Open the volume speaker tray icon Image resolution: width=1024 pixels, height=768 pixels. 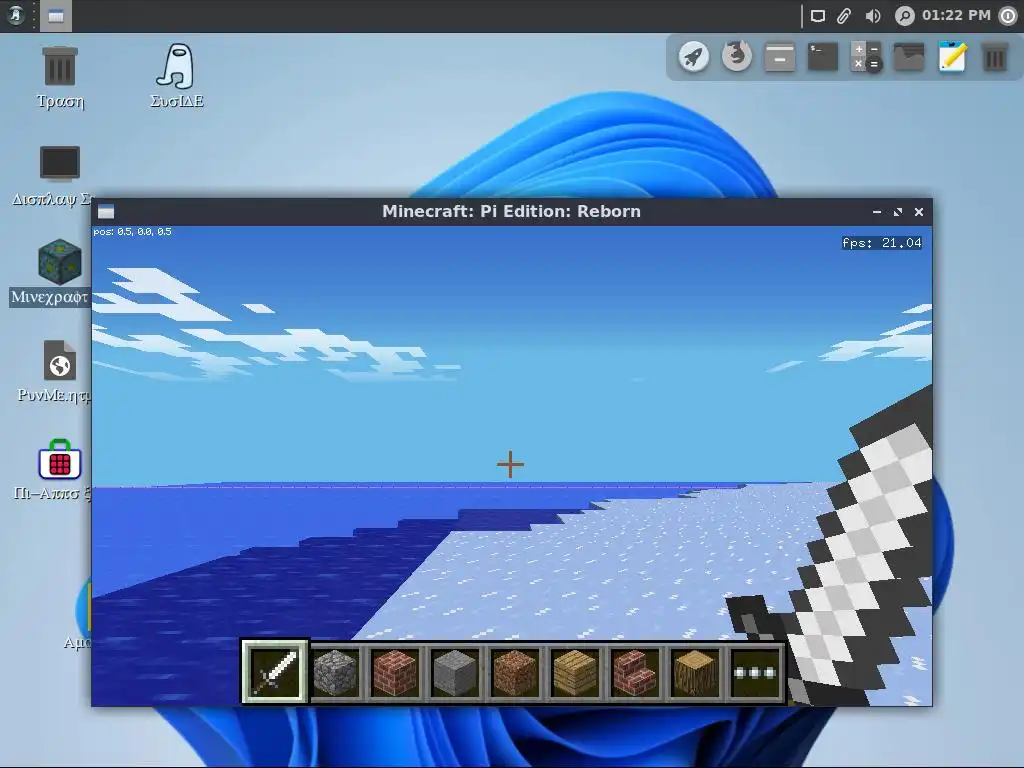[872, 16]
